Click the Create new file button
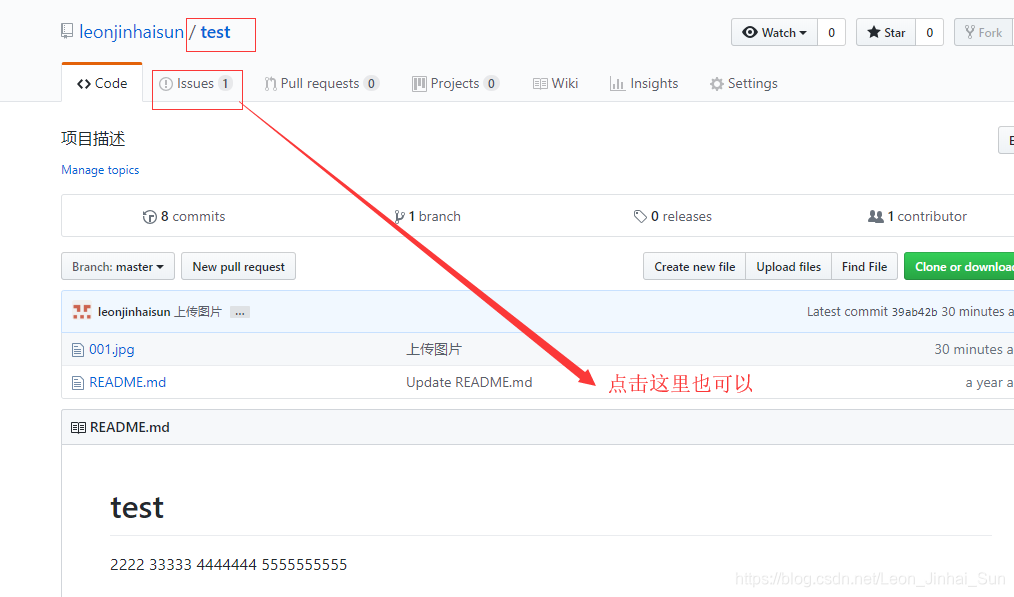Screen dimensions: 1014x597 (x=695, y=266)
